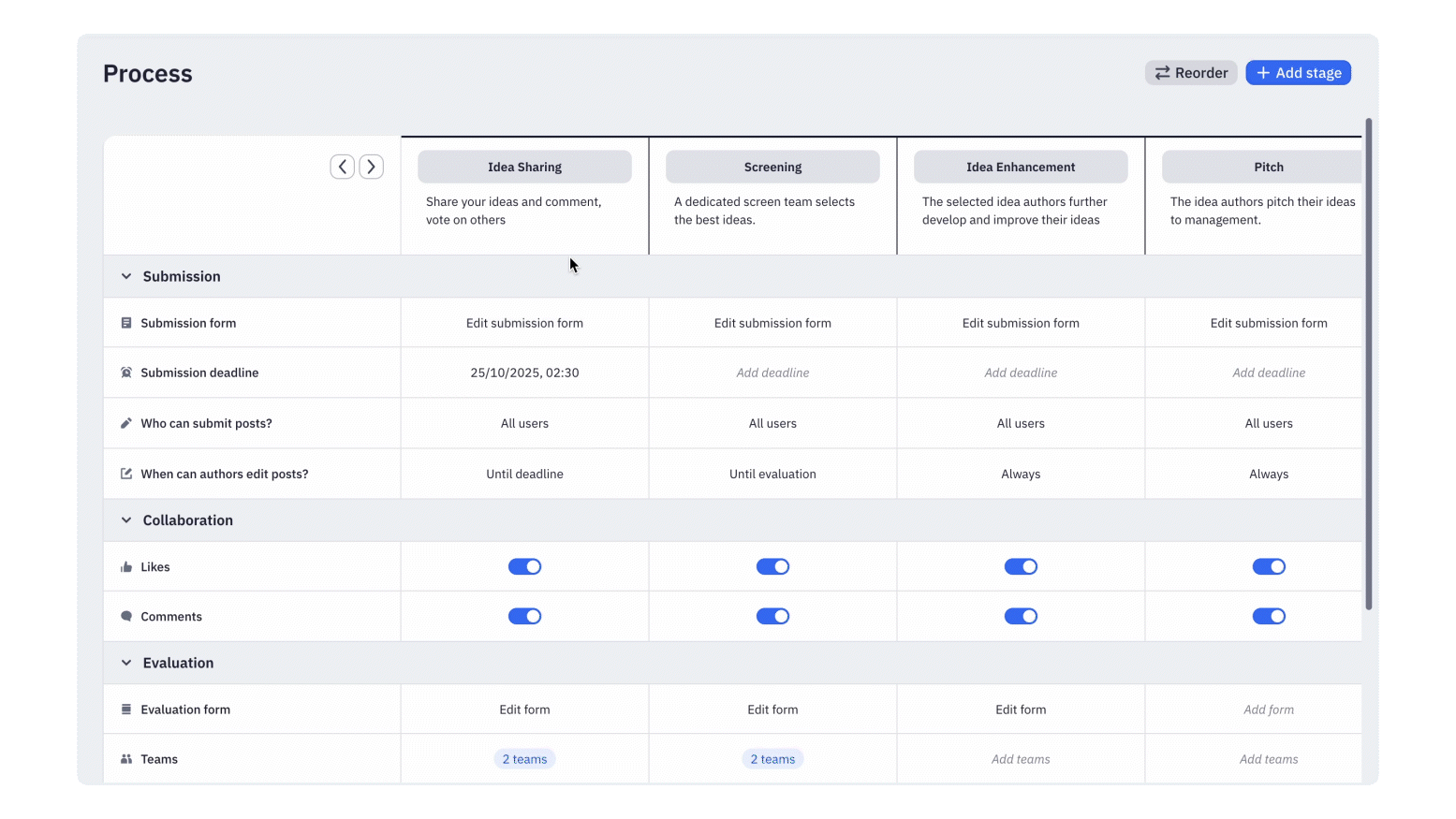Click the Evaluation form list icon

[x=127, y=709]
